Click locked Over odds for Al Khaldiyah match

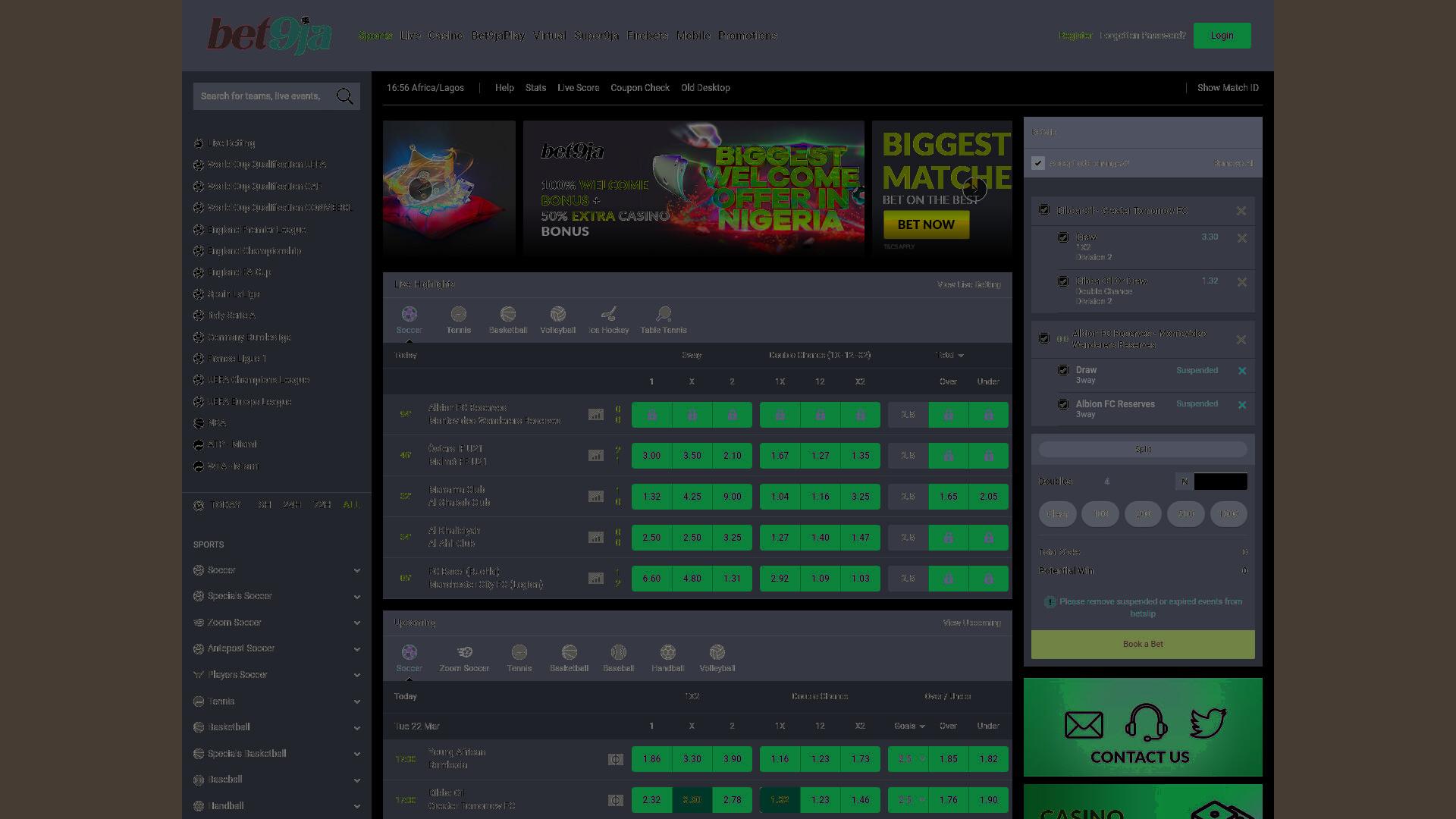(x=948, y=538)
